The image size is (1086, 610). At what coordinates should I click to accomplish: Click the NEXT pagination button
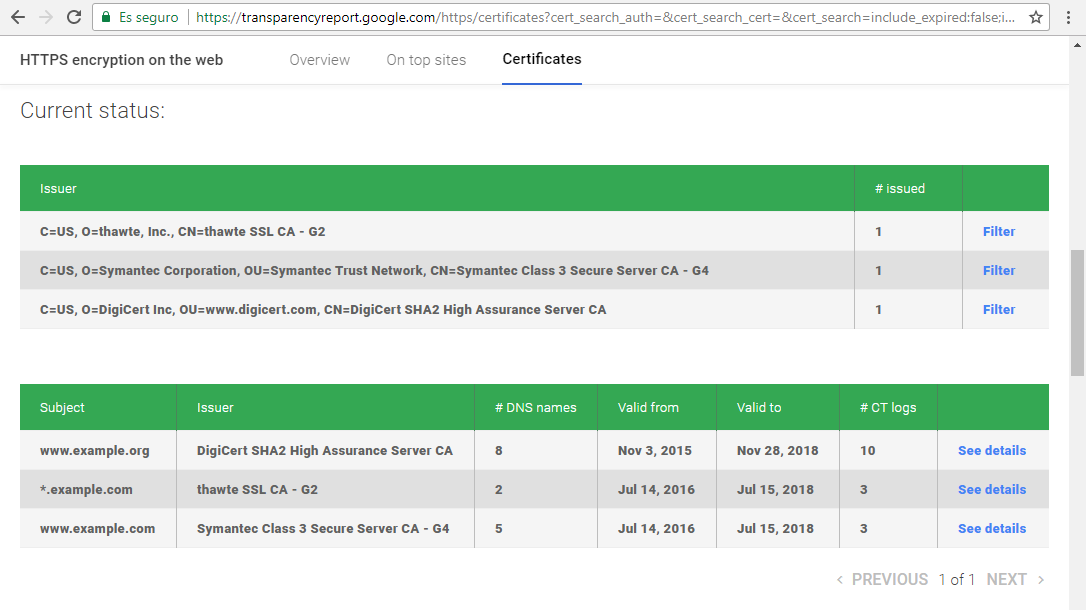[1006, 580]
